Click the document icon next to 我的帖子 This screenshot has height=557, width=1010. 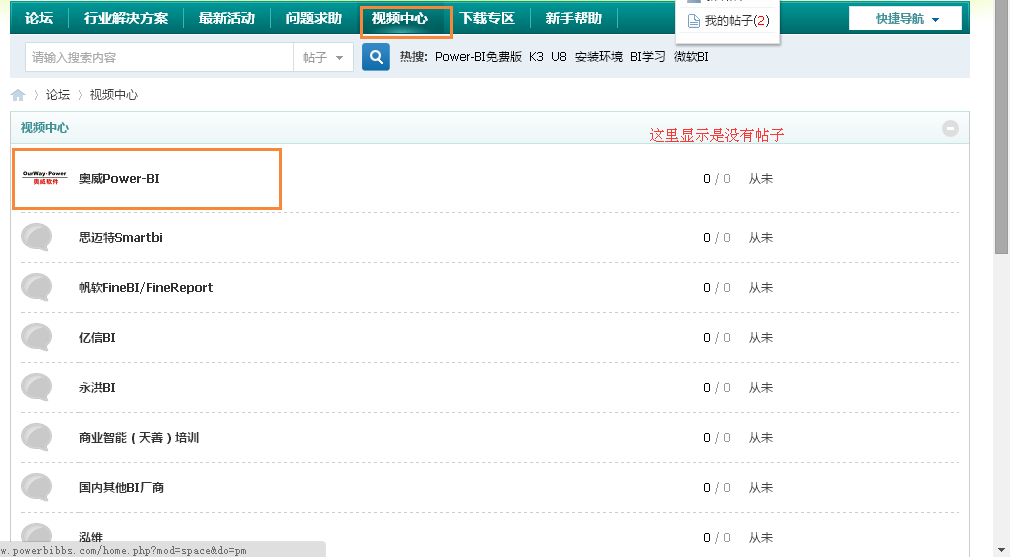(694, 21)
